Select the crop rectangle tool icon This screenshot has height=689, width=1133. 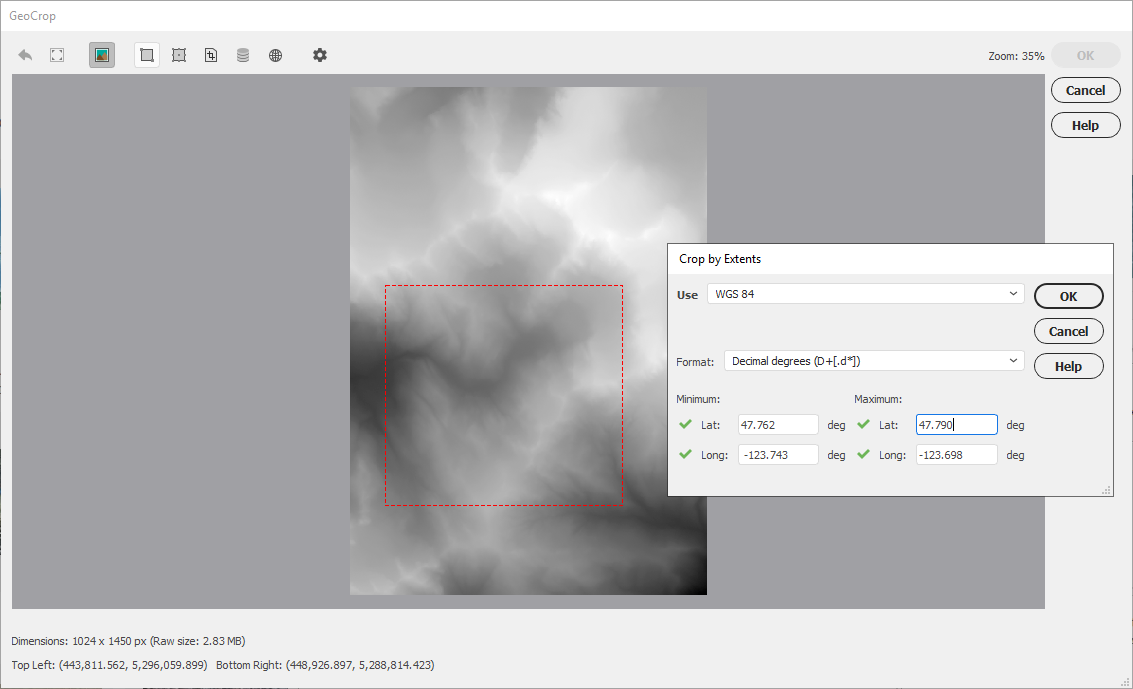coord(147,55)
